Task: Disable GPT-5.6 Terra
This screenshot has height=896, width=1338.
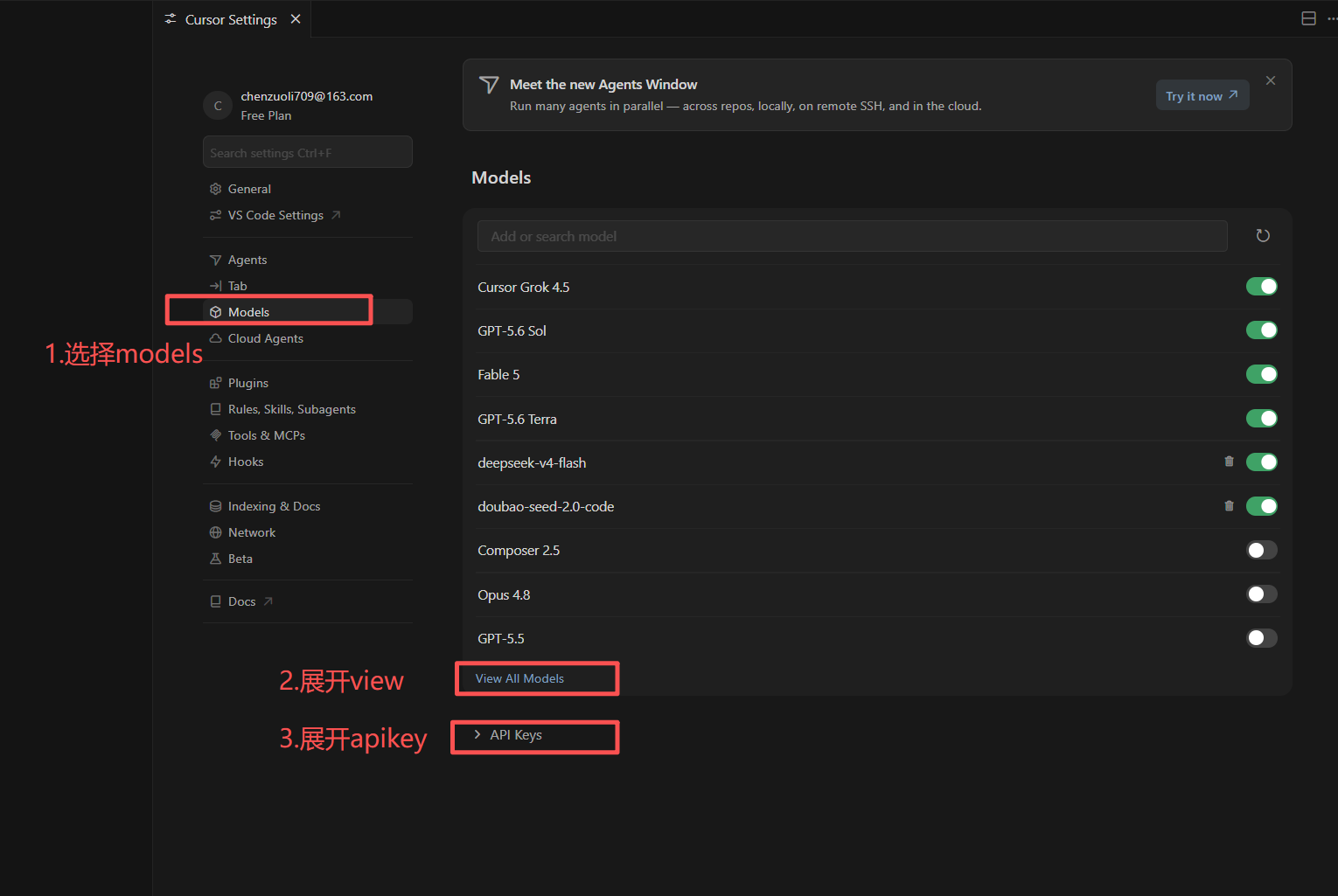Action: (x=1262, y=419)
